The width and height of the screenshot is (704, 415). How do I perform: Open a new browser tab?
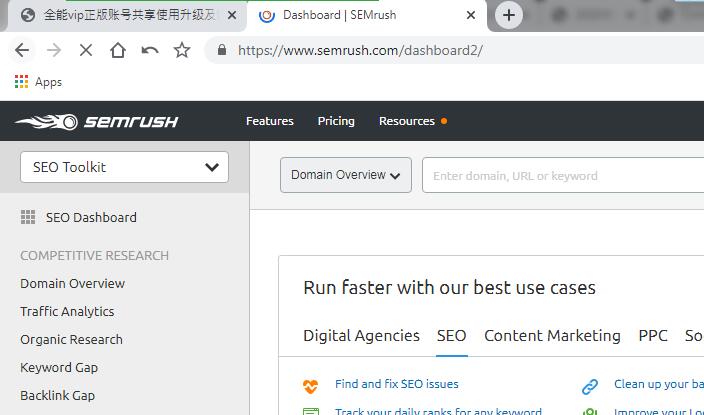coord(509,15)
